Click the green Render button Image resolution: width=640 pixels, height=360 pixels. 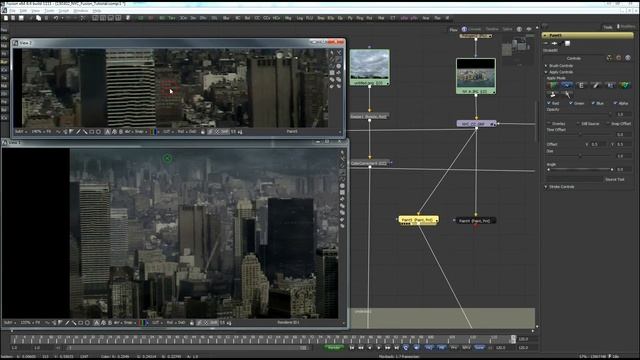334,348
